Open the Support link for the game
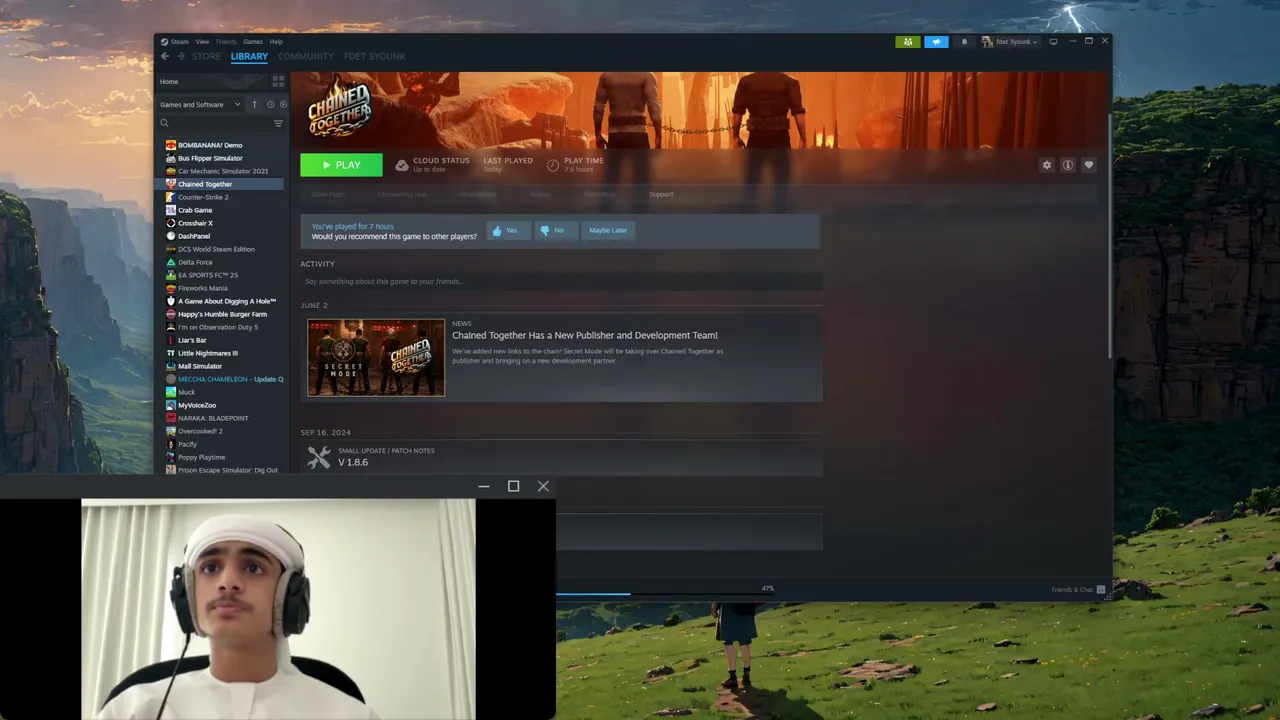1280x720 pixels. [x=661, y=194]
